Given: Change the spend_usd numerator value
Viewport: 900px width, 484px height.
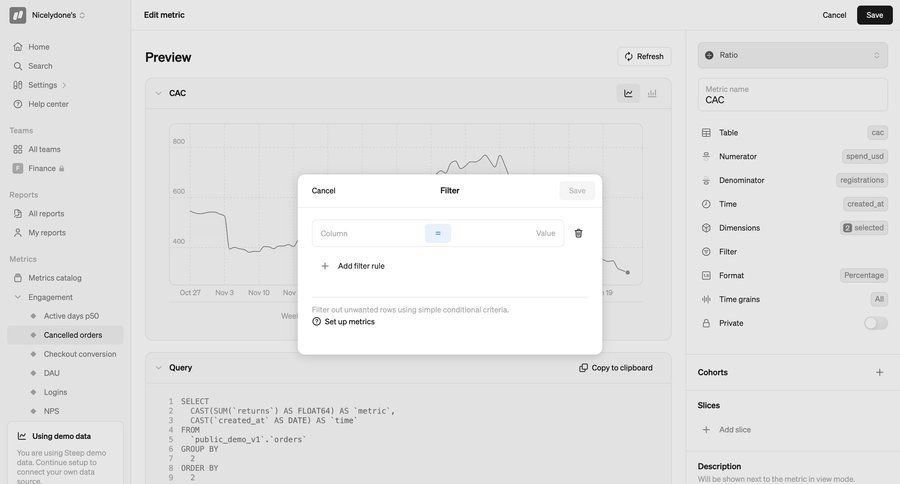Looking at the screenshot, I should pyautogui.click(x=864, y=156).
